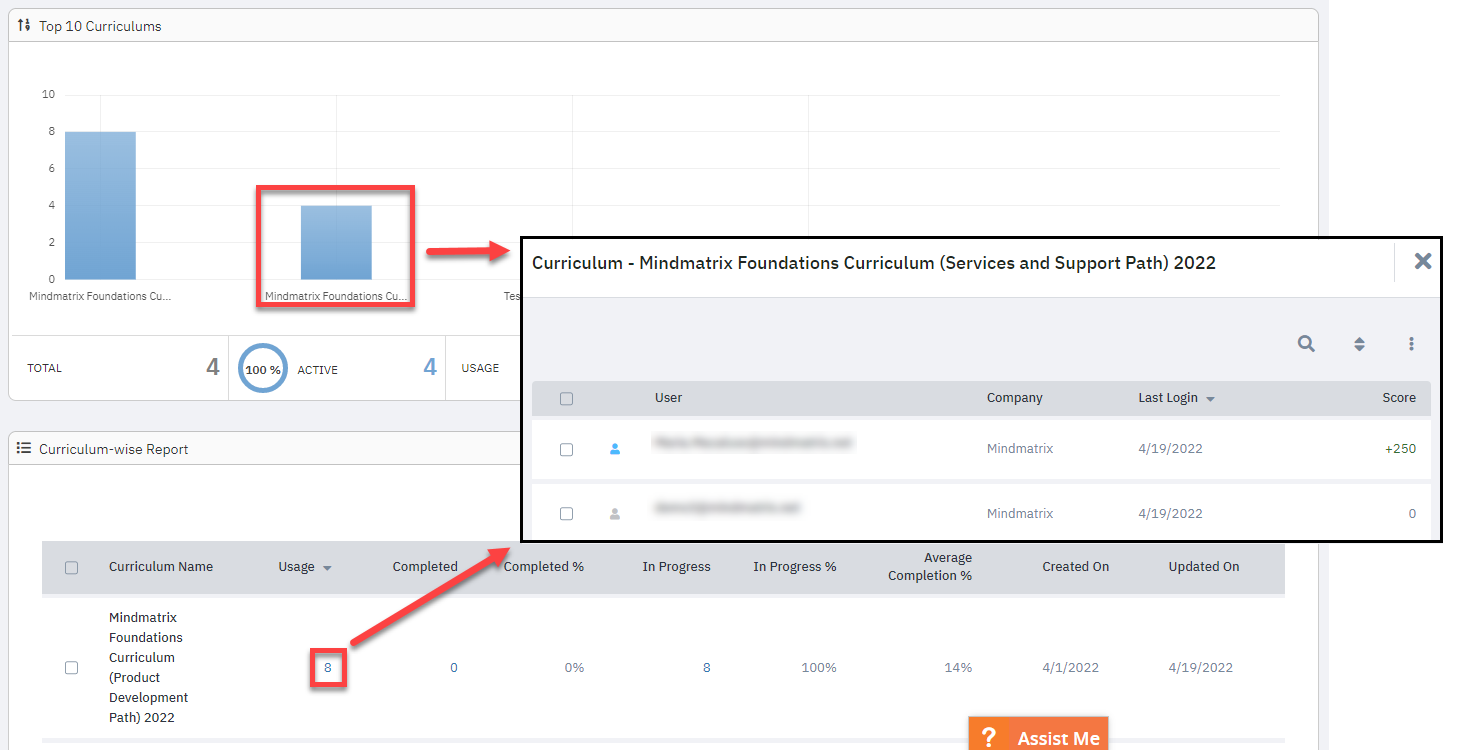Screen dimensions: 1475x750
Task: Sort by the Curriculum Name column header
Action: [161, 567]
